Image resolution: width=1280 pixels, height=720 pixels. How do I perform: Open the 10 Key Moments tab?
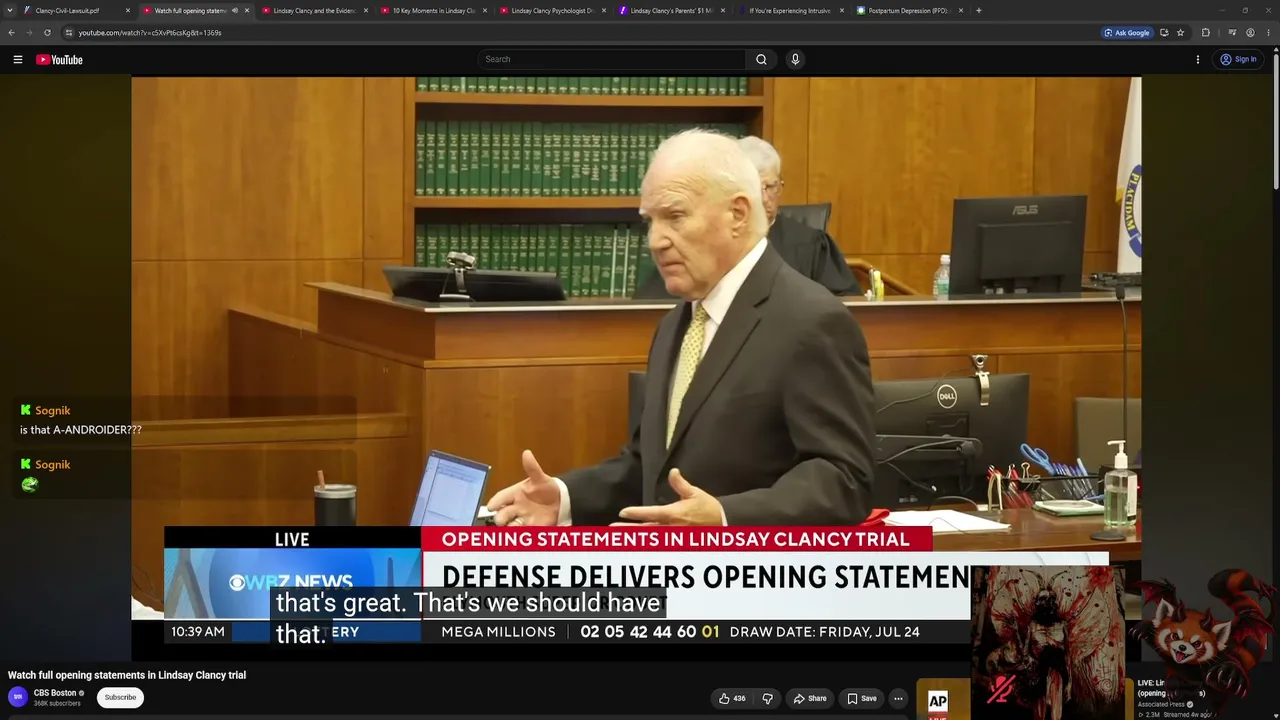coord(433,11)
